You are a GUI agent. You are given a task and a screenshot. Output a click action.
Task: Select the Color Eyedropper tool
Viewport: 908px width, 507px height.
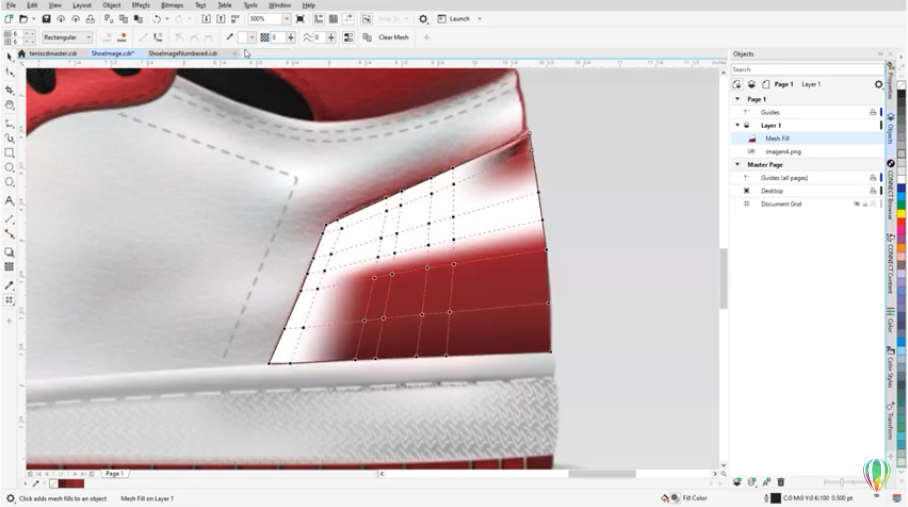coord(9,285)
